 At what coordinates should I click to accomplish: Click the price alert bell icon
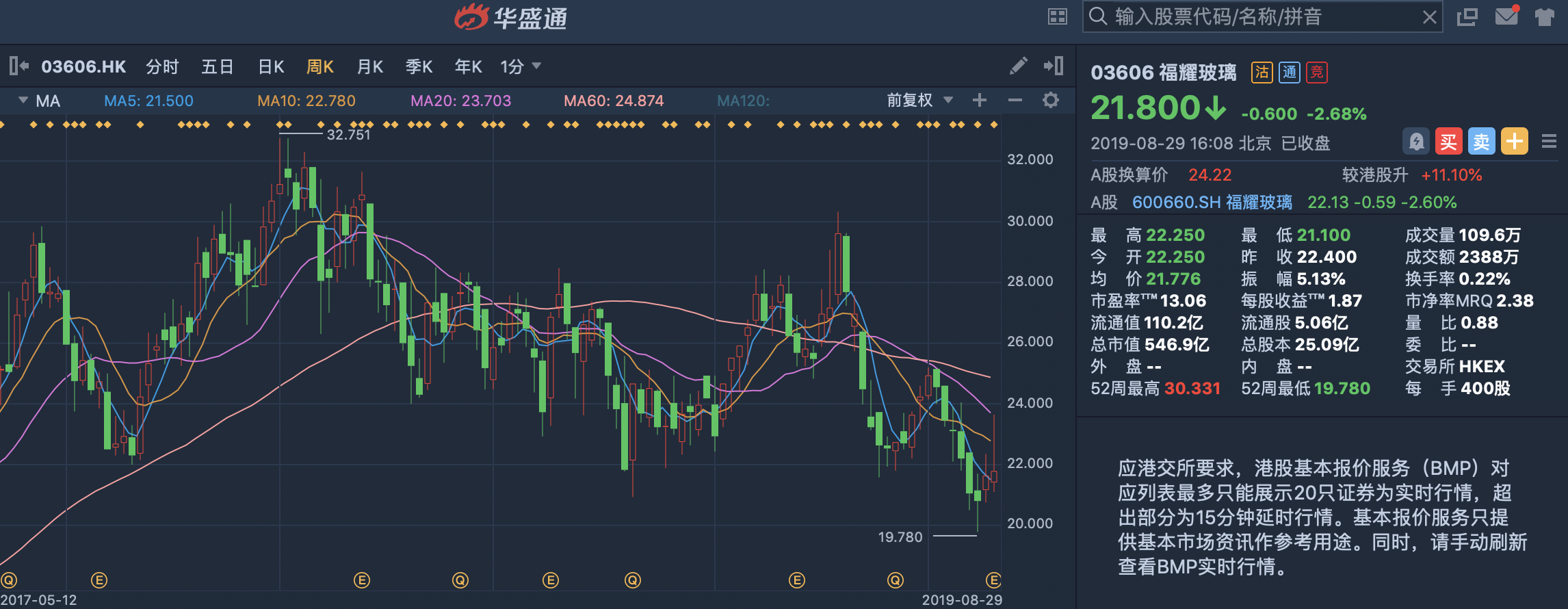(1416, 142)
